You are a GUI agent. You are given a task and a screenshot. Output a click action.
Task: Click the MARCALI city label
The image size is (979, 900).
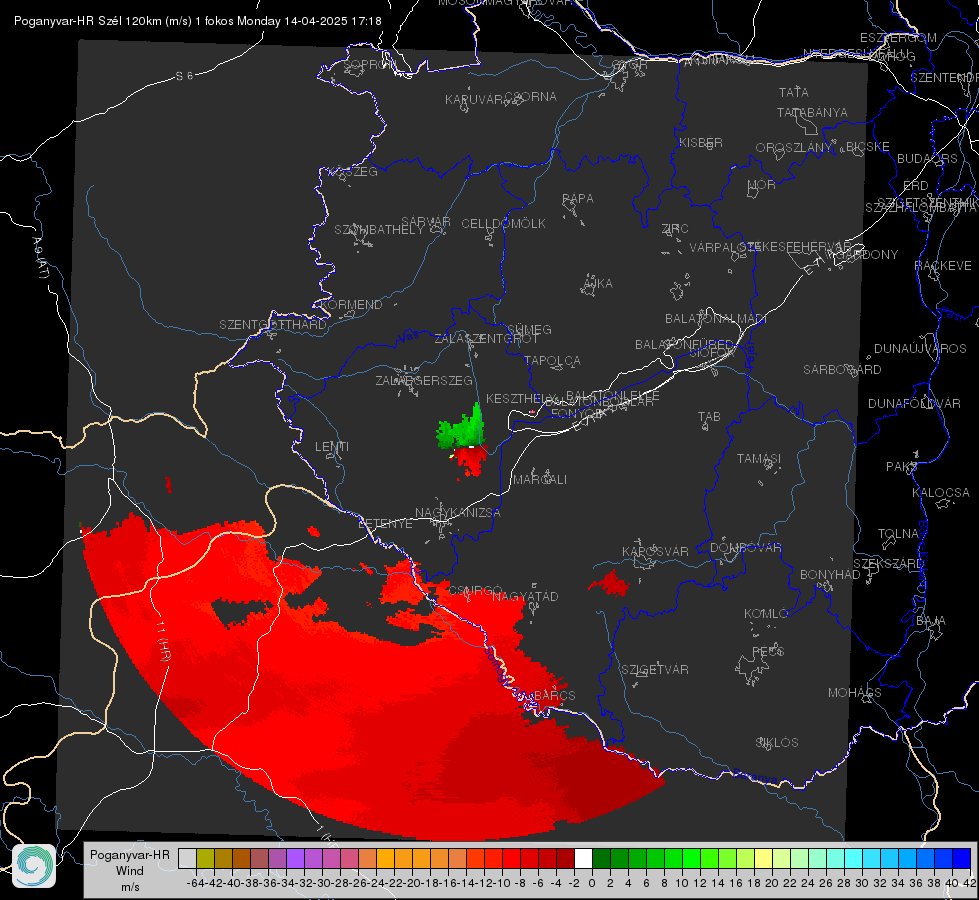(x=540, y=480)
